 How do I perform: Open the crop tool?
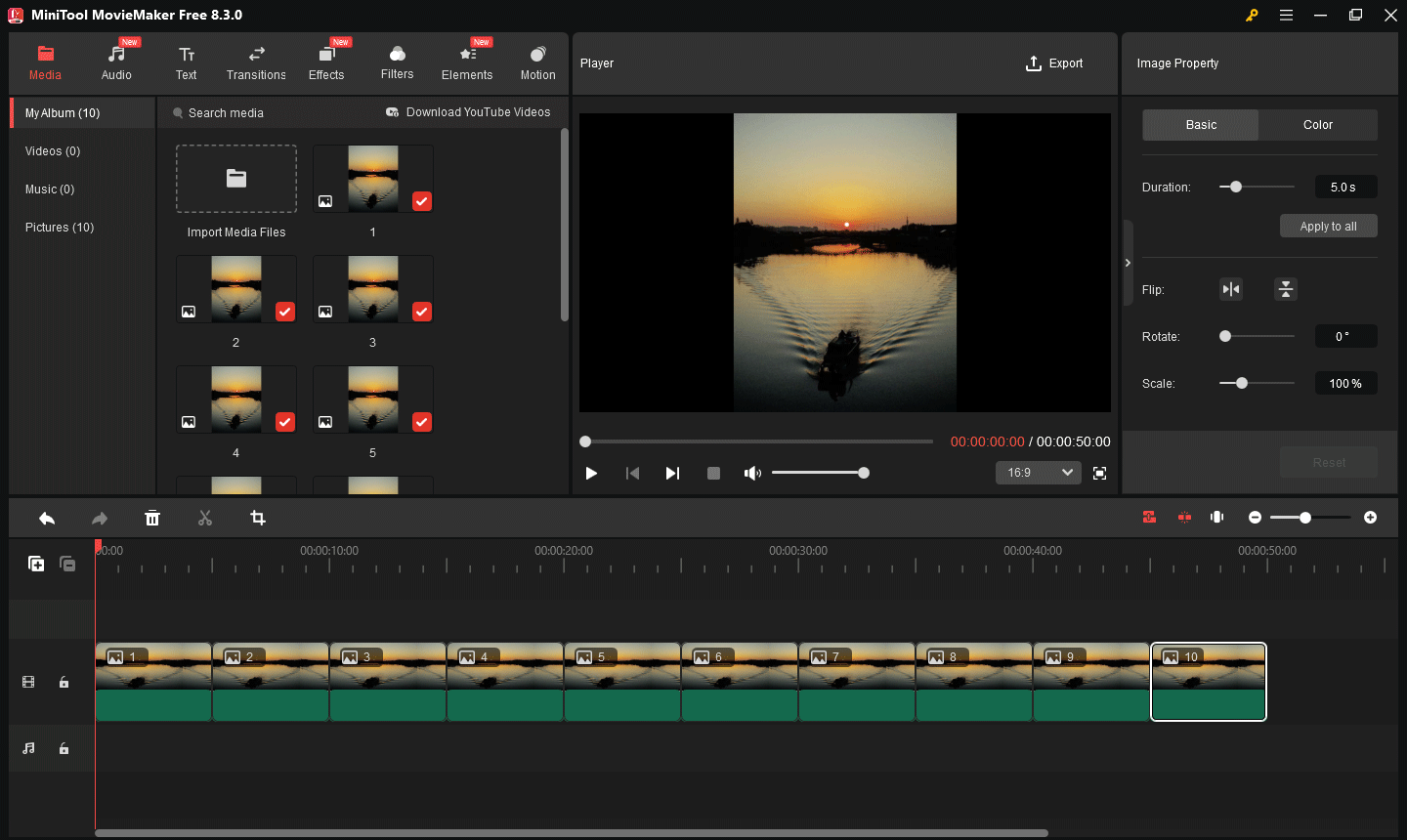pos(258,518)
